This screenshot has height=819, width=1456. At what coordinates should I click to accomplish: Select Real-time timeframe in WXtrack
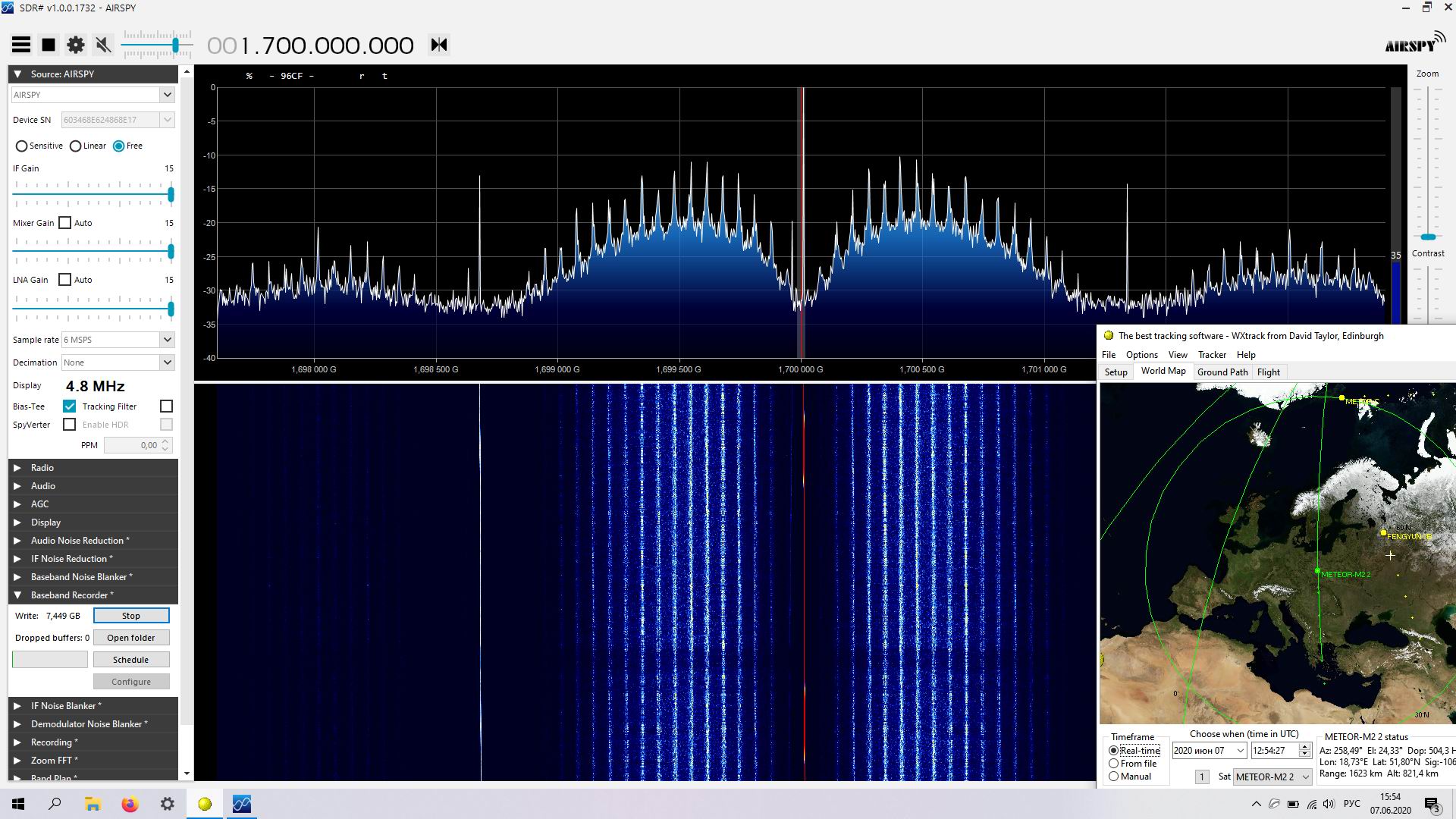(1113, 751)
